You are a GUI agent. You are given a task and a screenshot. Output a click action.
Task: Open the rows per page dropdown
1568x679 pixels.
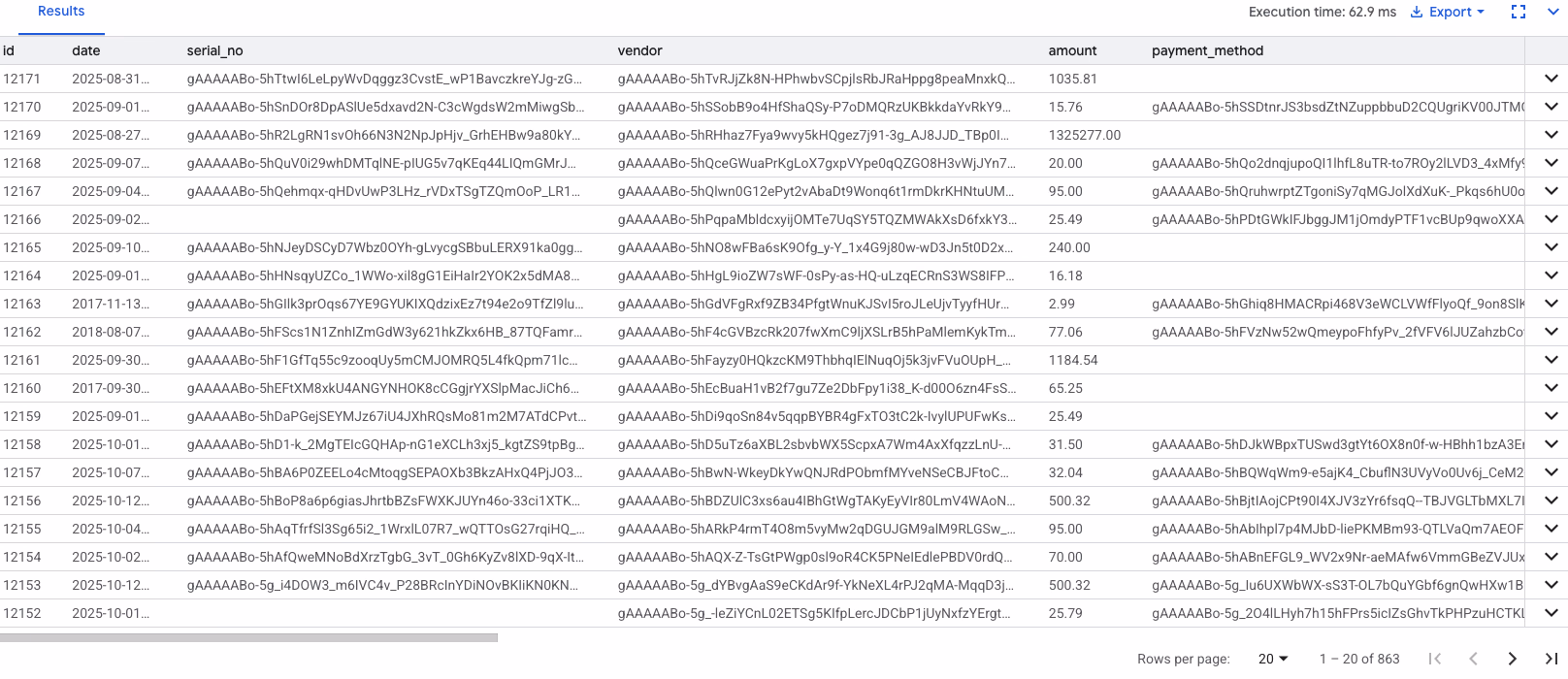point(1273,659)
